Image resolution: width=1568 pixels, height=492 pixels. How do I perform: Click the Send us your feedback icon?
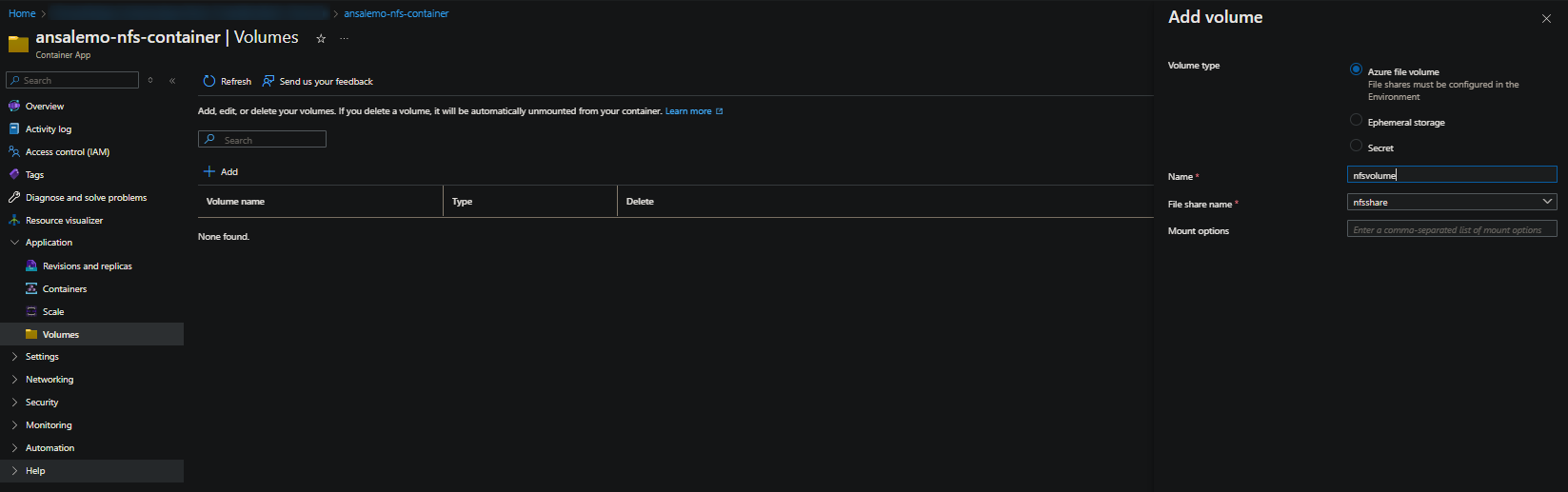point(268,82)
